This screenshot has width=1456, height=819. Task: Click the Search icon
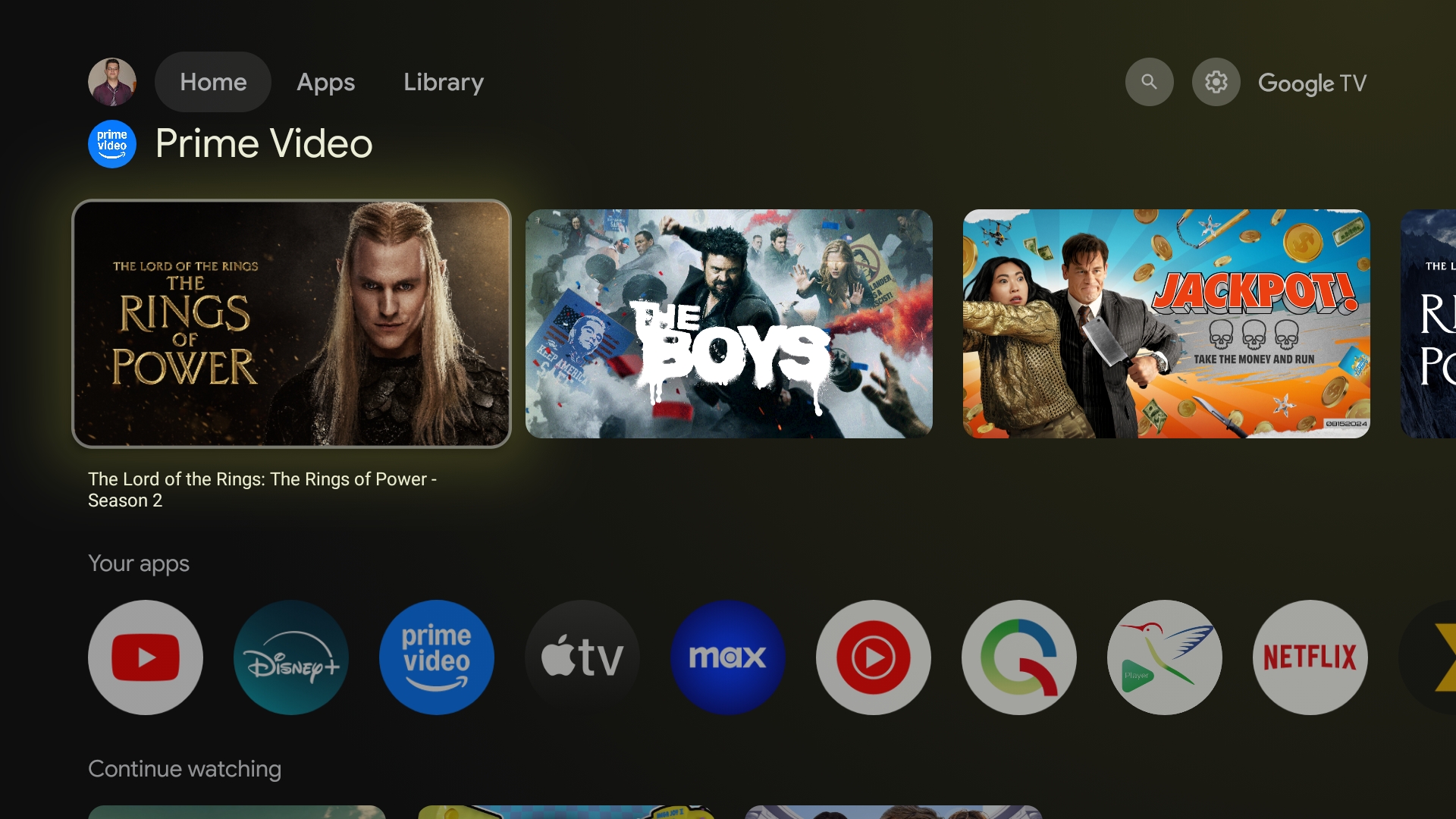[x=1149, y=82]
